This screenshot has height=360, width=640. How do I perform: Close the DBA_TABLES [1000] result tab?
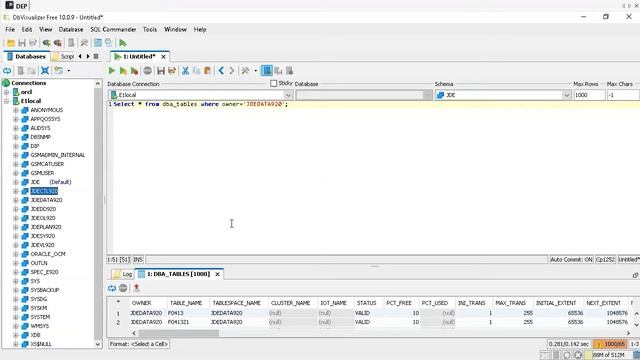(x=218, y=274)
